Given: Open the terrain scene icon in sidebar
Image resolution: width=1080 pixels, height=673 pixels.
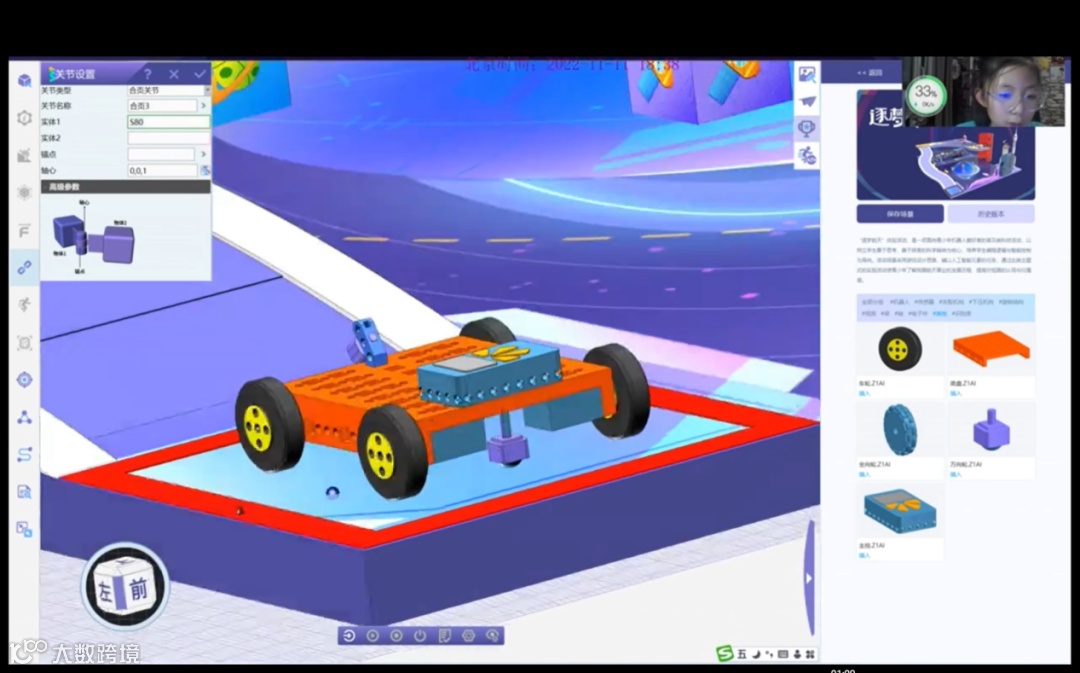Looking at the screenshot, I should [24, 155].
